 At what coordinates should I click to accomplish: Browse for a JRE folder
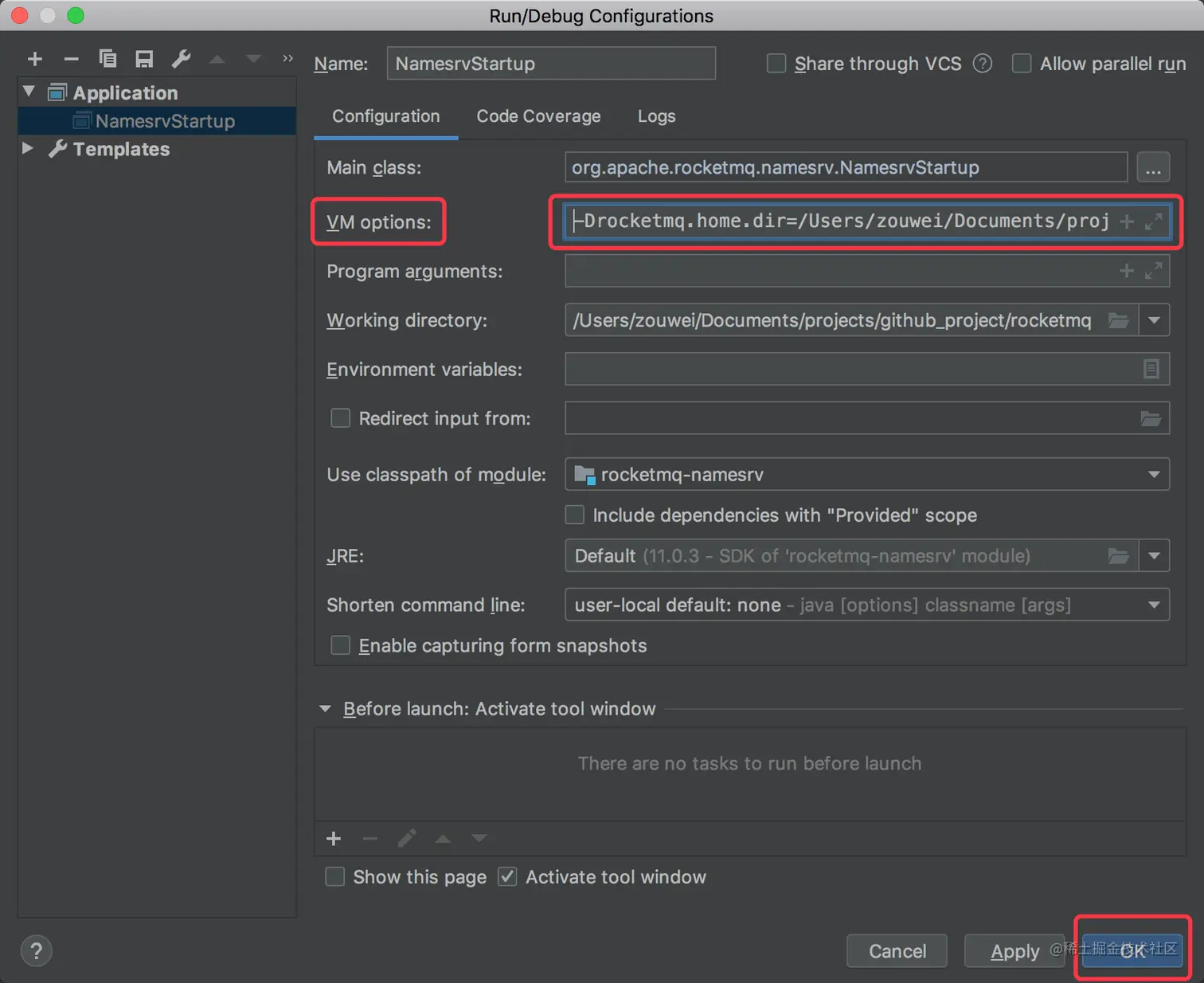[x=1119, y=556]
